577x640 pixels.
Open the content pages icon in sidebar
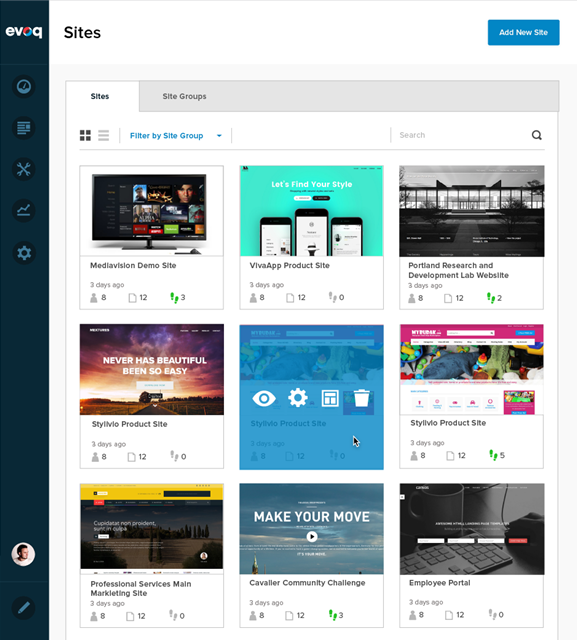[x=24, y=128]
